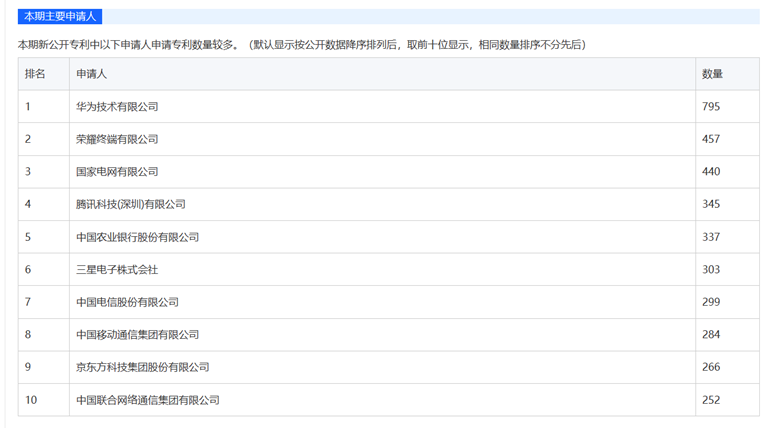
Task: Select applicant 中国联合网络通信集团有限公司
Action: [x=148, y=400]
